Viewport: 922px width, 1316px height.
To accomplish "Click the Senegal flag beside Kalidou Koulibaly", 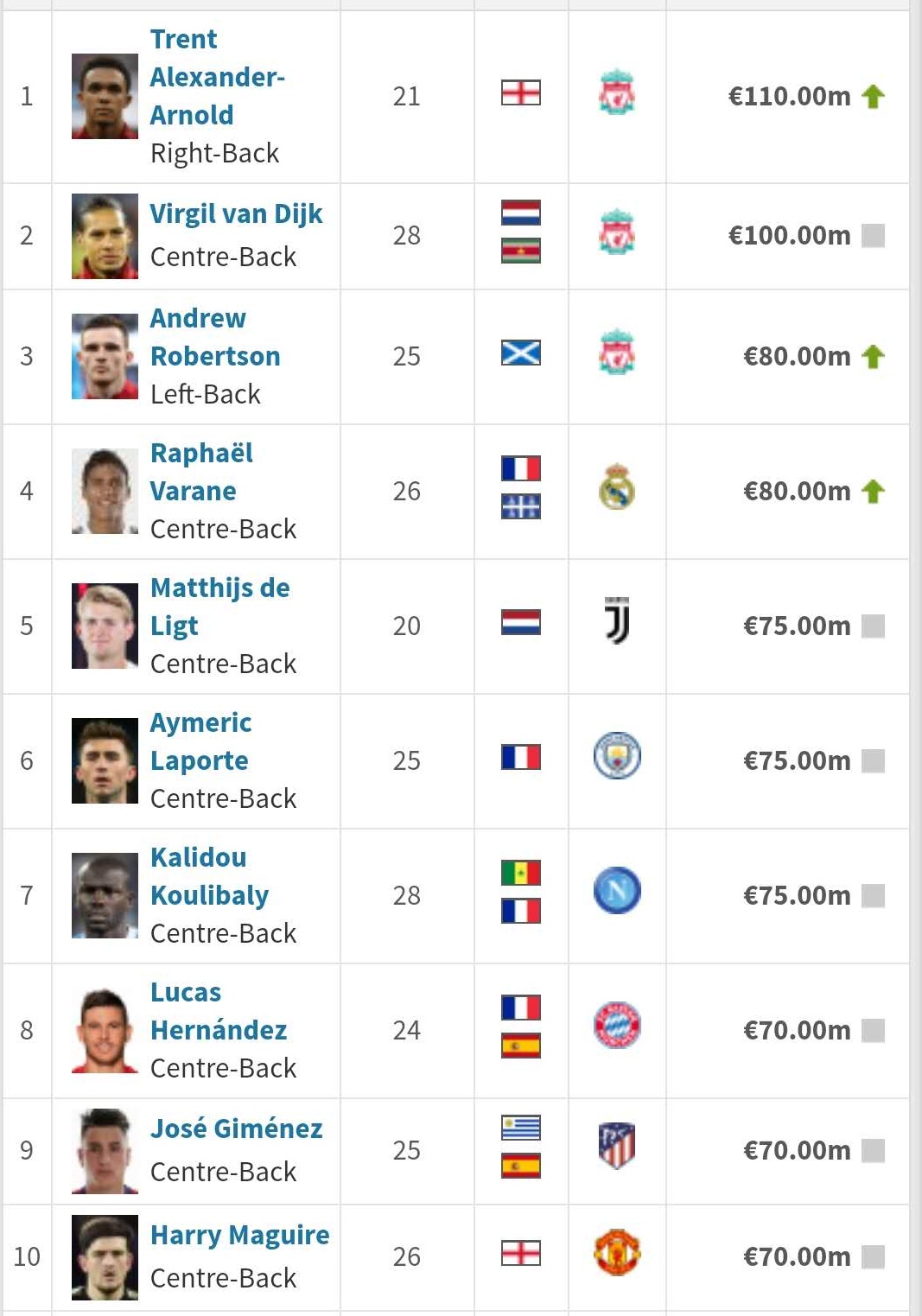I will point(520,873).
